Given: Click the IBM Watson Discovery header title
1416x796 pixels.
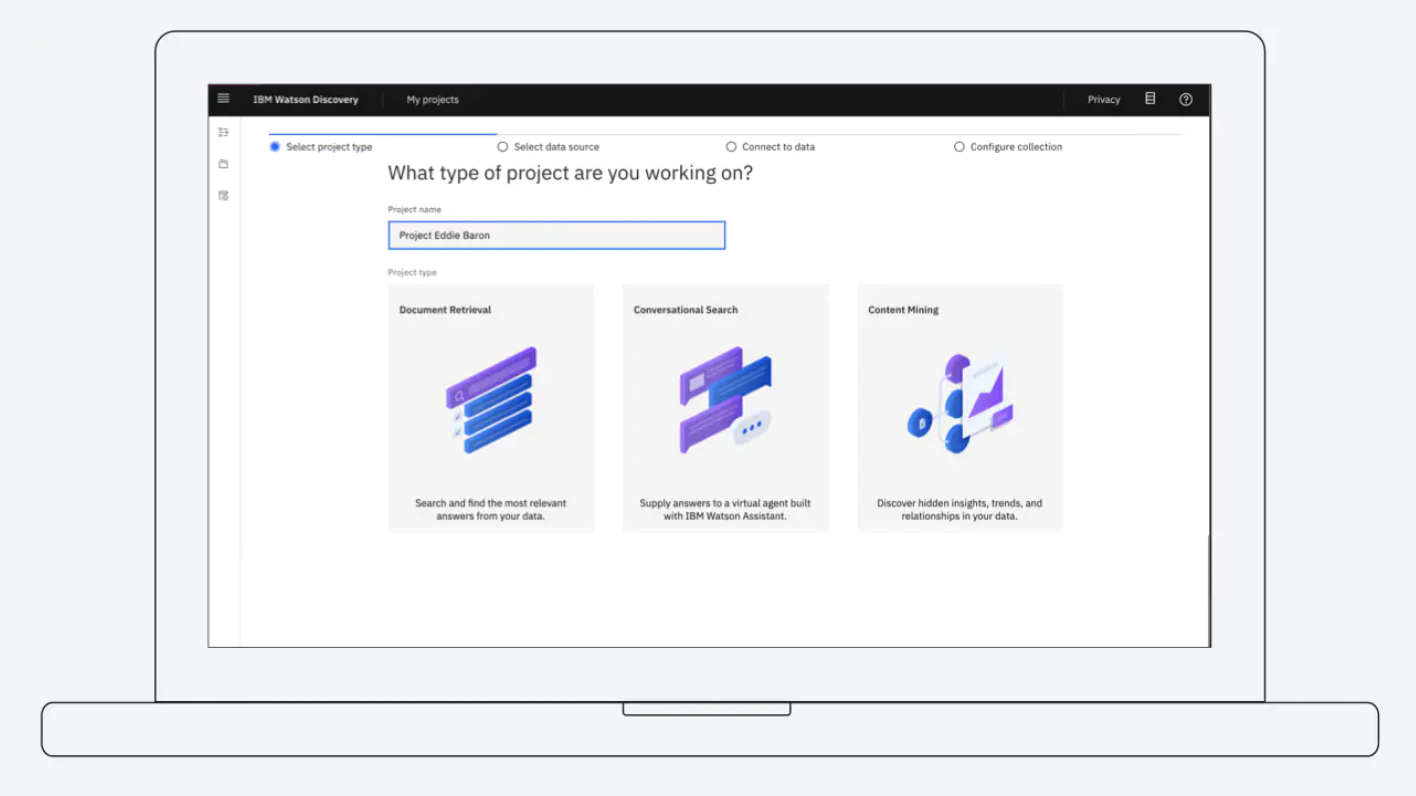Looking at the screenshot, I should point(307,99).
